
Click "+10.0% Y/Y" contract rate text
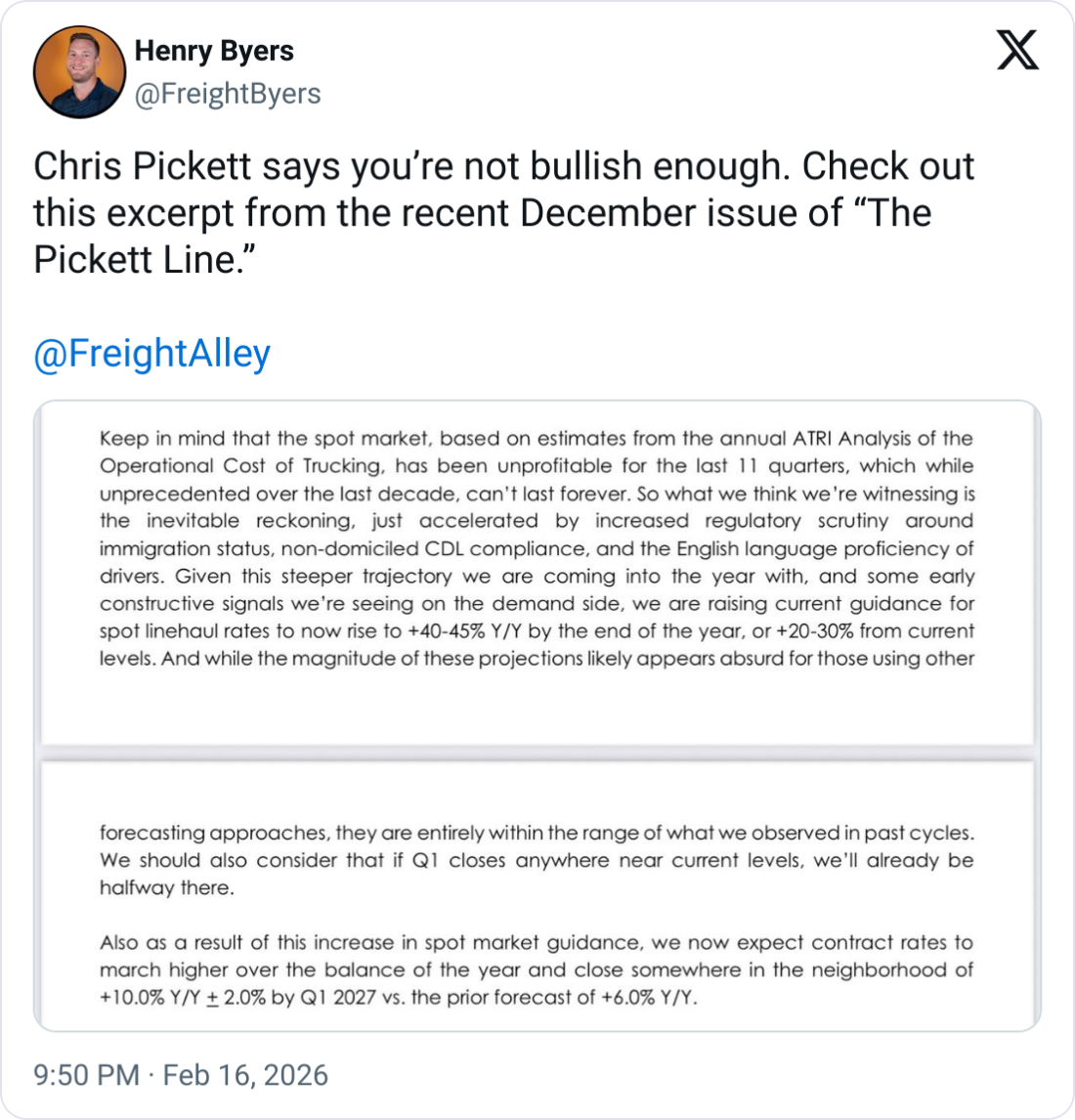(150, 998)
